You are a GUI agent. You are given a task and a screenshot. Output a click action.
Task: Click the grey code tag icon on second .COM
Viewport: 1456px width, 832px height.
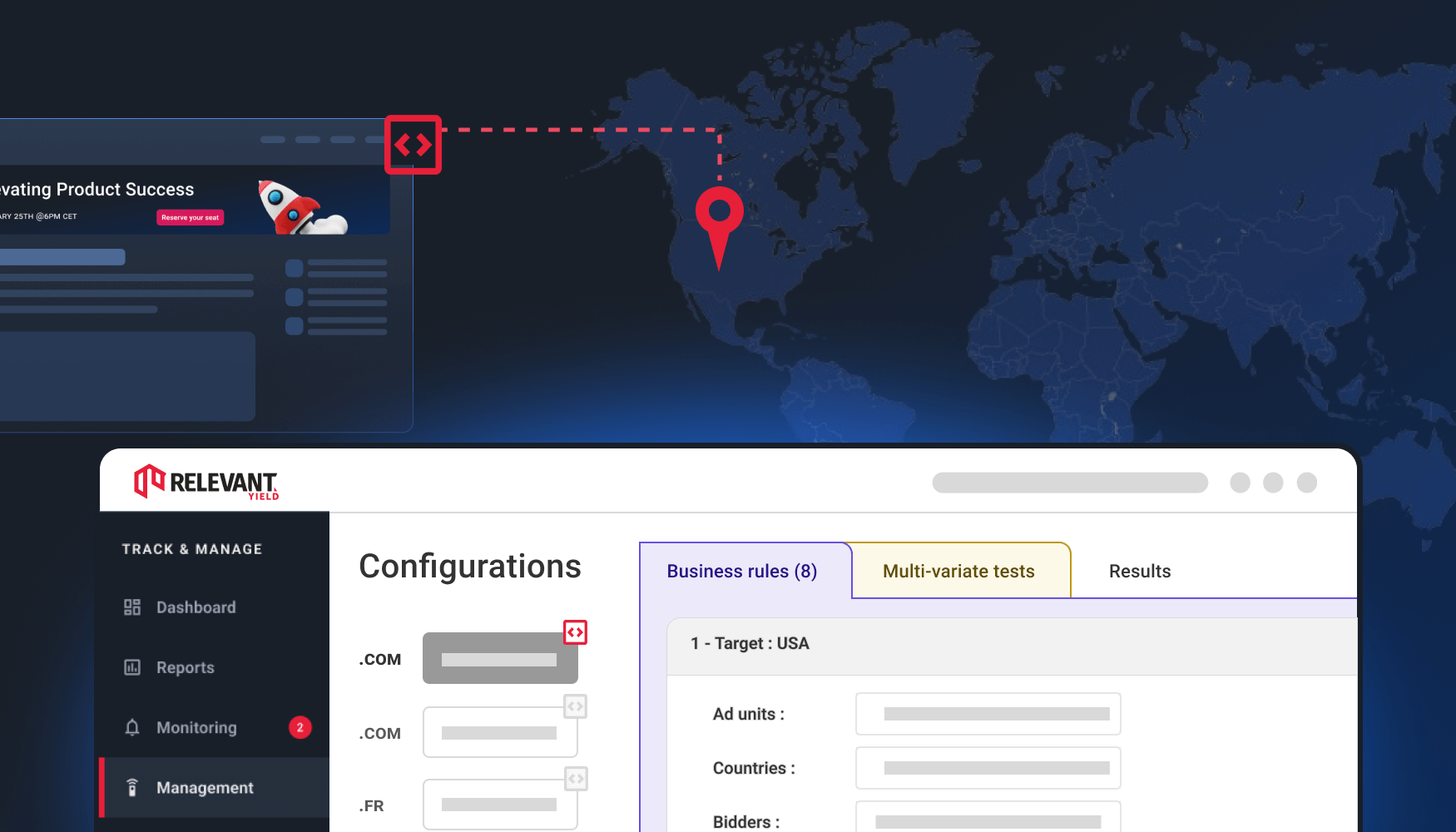click(x=575, y=706)
